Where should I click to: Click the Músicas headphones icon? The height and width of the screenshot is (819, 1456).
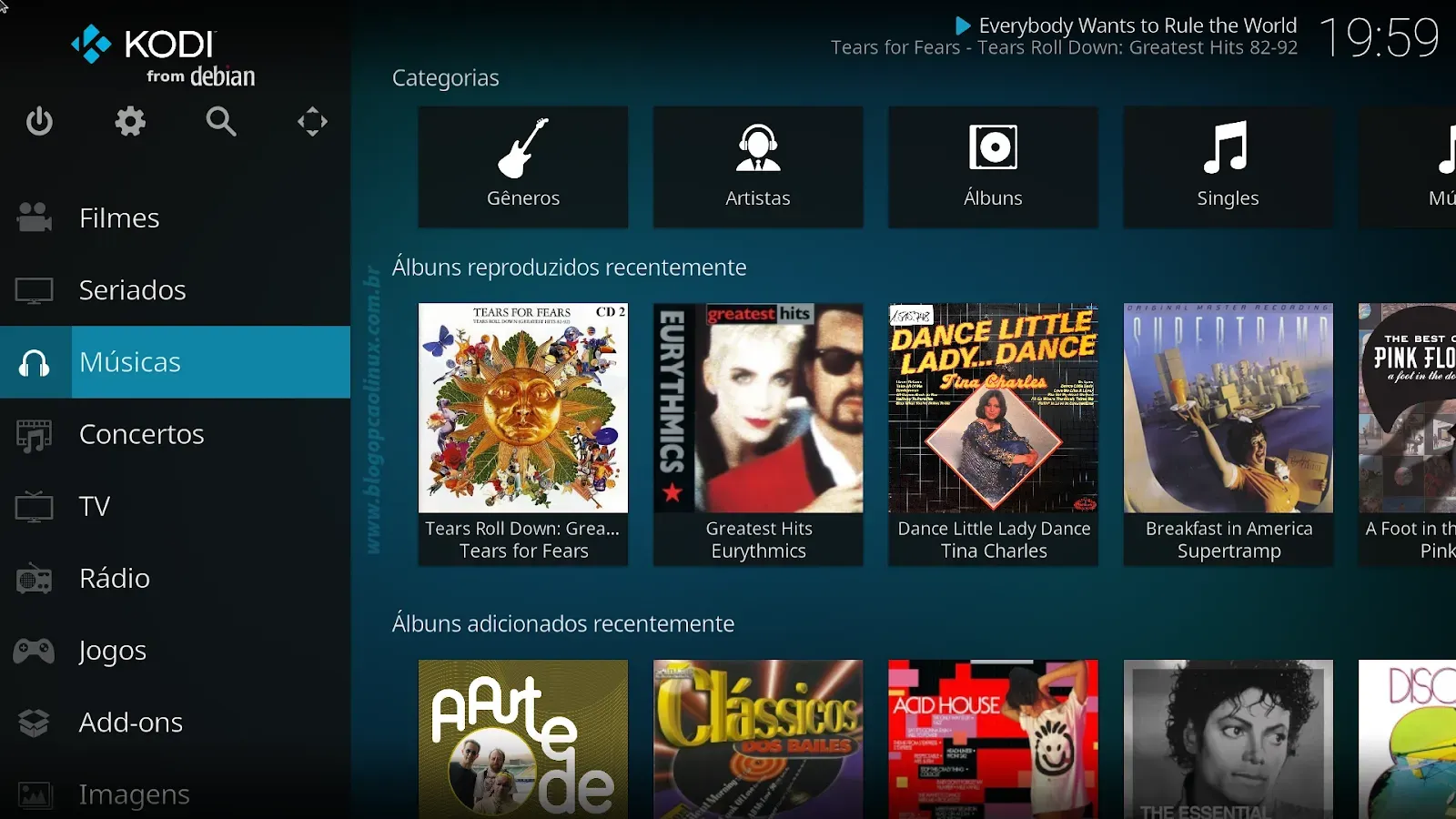pos(35,362)
